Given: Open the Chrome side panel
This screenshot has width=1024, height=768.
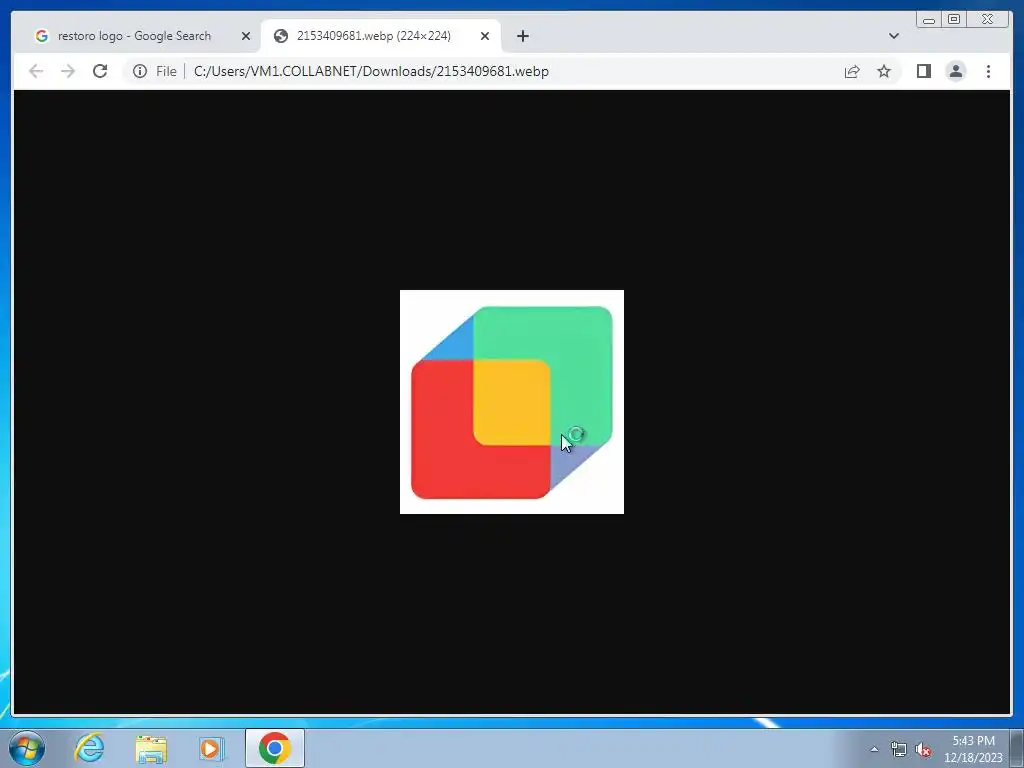Looking at the screenshot, I should click(x=923, y=71).
